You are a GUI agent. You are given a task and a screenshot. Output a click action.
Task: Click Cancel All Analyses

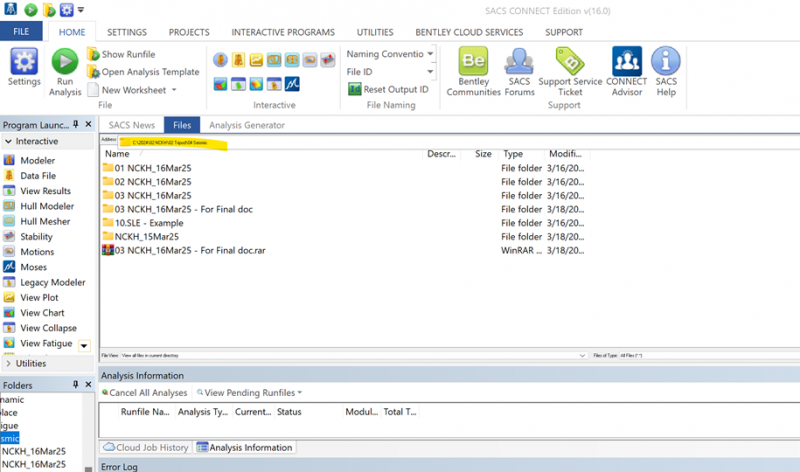point(144,392)
